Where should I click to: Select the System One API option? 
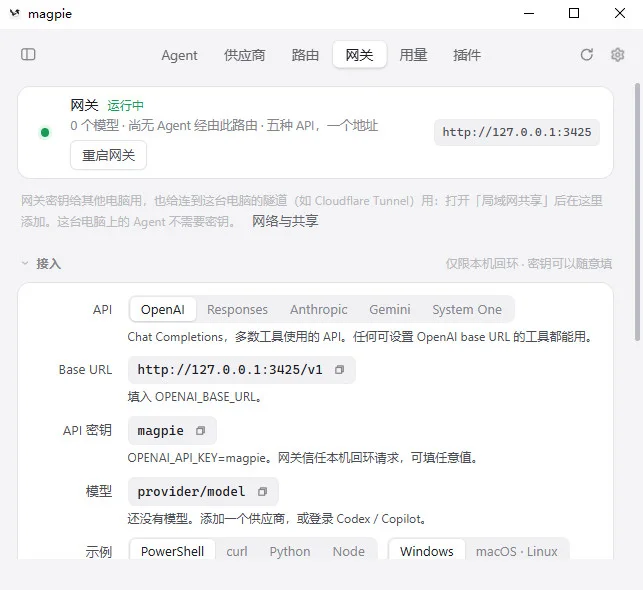(x=467, y=310)
